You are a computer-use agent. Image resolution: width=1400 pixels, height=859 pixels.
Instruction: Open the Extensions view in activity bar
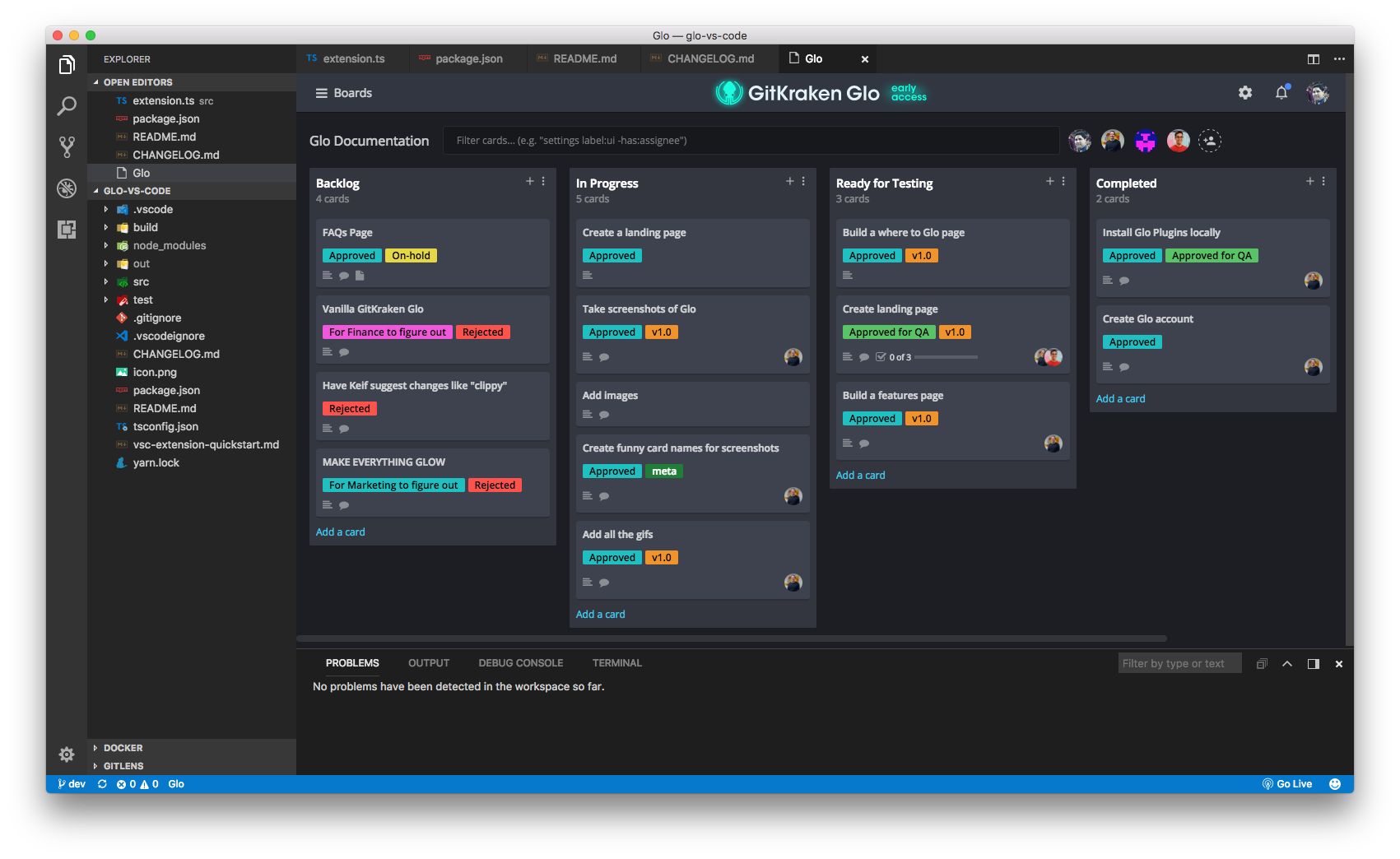coord(67,230)
